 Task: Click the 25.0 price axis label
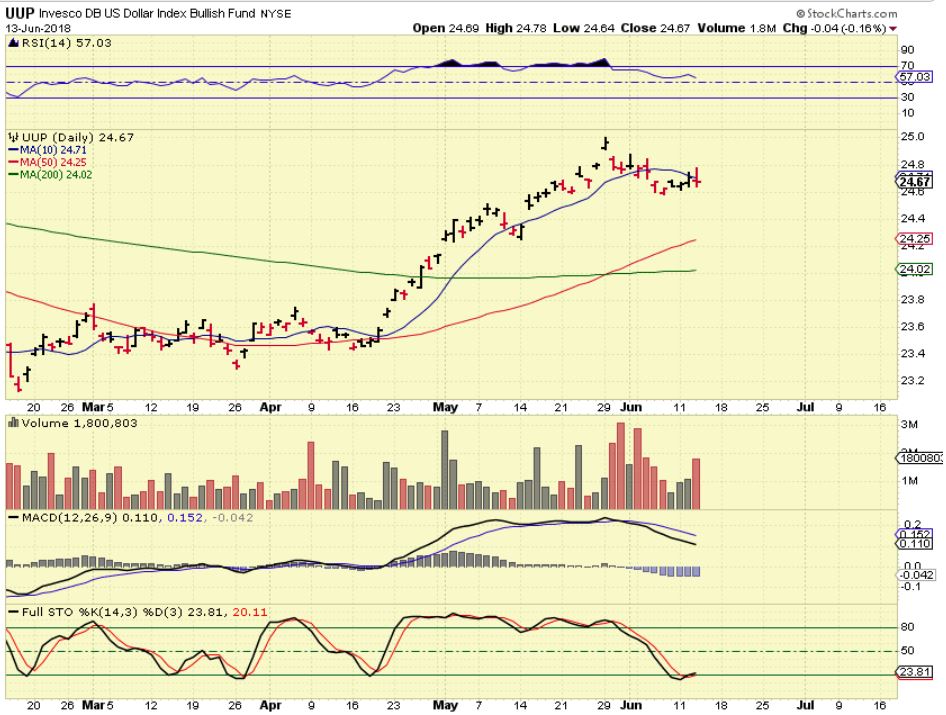[x=912, y=137]
